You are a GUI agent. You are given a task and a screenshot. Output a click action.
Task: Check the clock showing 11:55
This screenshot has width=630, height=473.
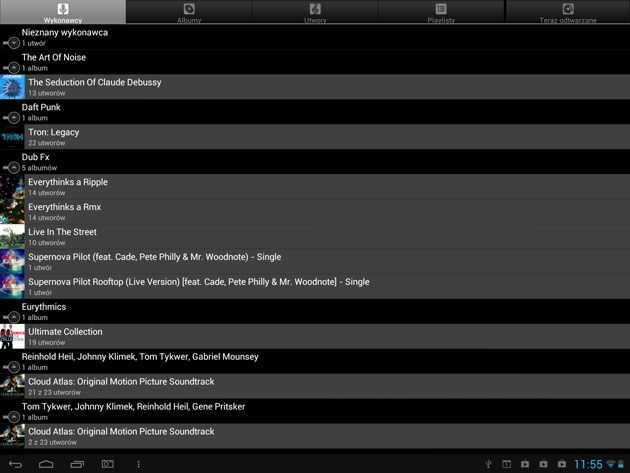click(588, 465)
